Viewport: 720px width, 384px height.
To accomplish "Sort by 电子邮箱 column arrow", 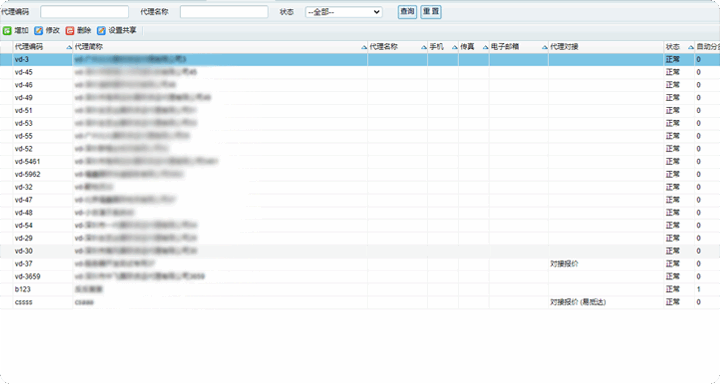I will click(x=544, y=47).
